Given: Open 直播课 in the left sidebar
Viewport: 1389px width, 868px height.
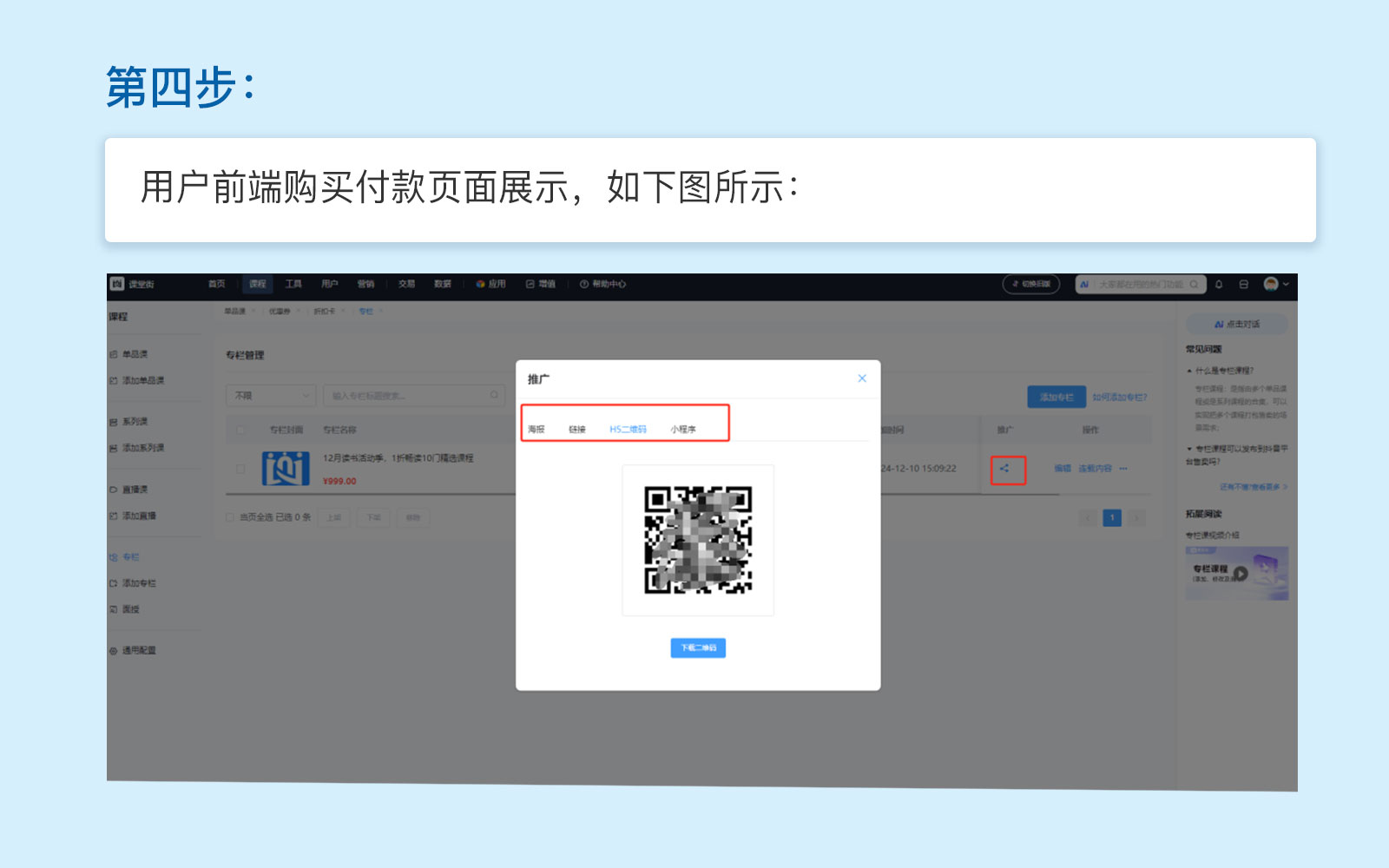Looking at the screenshot, I should click(x=129, y=490).
